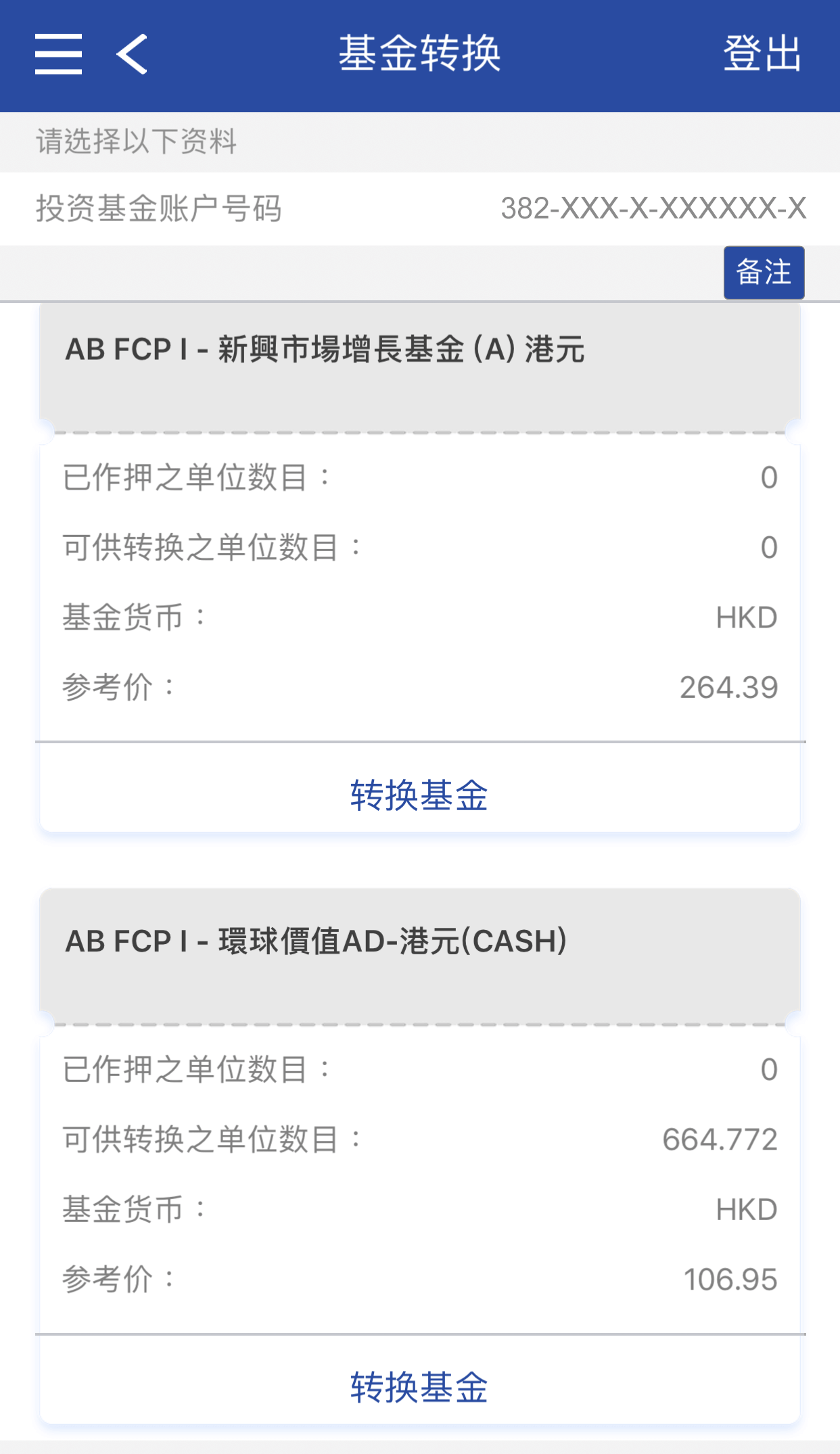The width and height of the screenshot is (840, 1454).
Task: Select the 新興市場增長基金 (A) 港元 card header
Action: 325,350
